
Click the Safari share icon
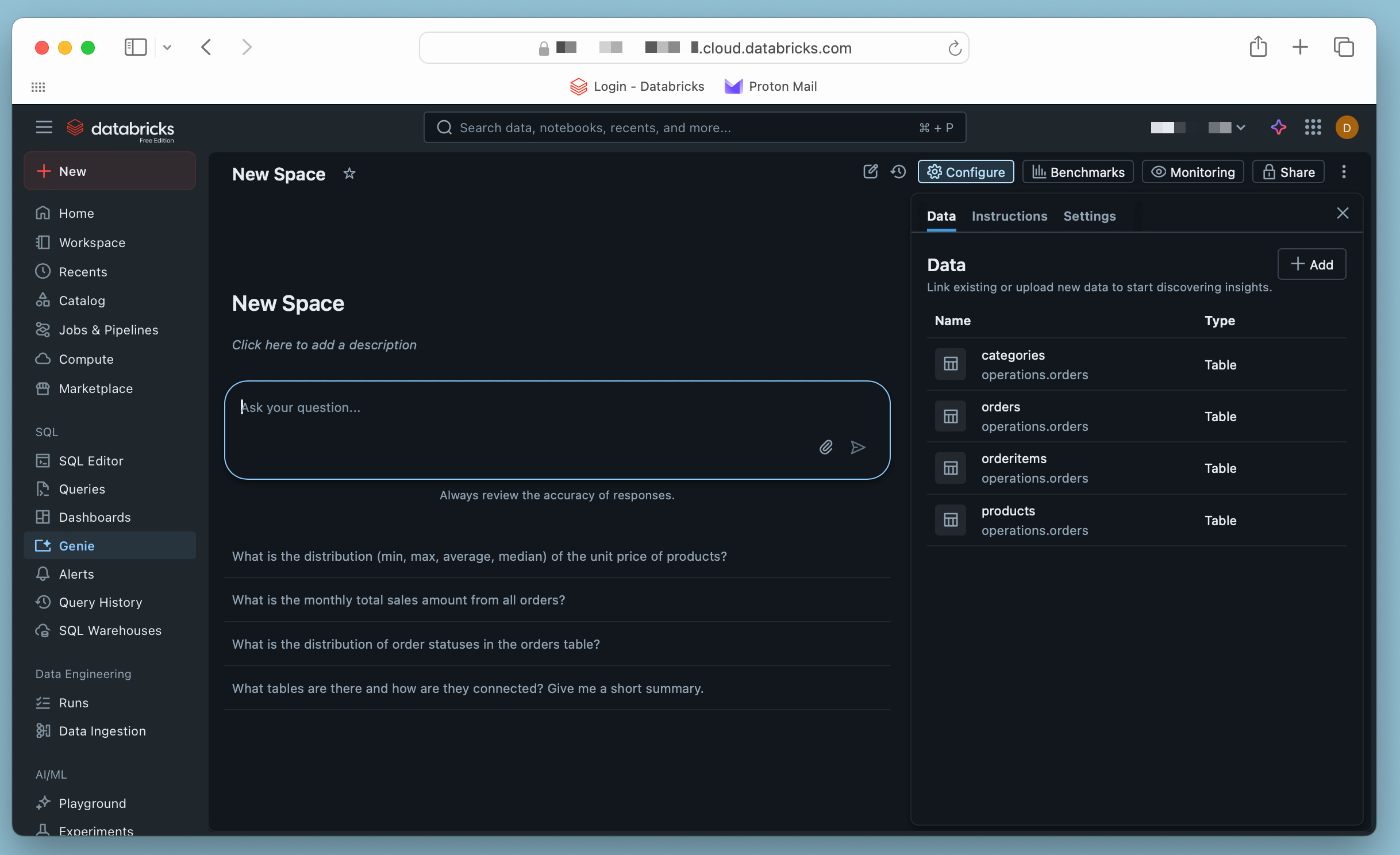pyautogui.click(x=1258, y=47)
